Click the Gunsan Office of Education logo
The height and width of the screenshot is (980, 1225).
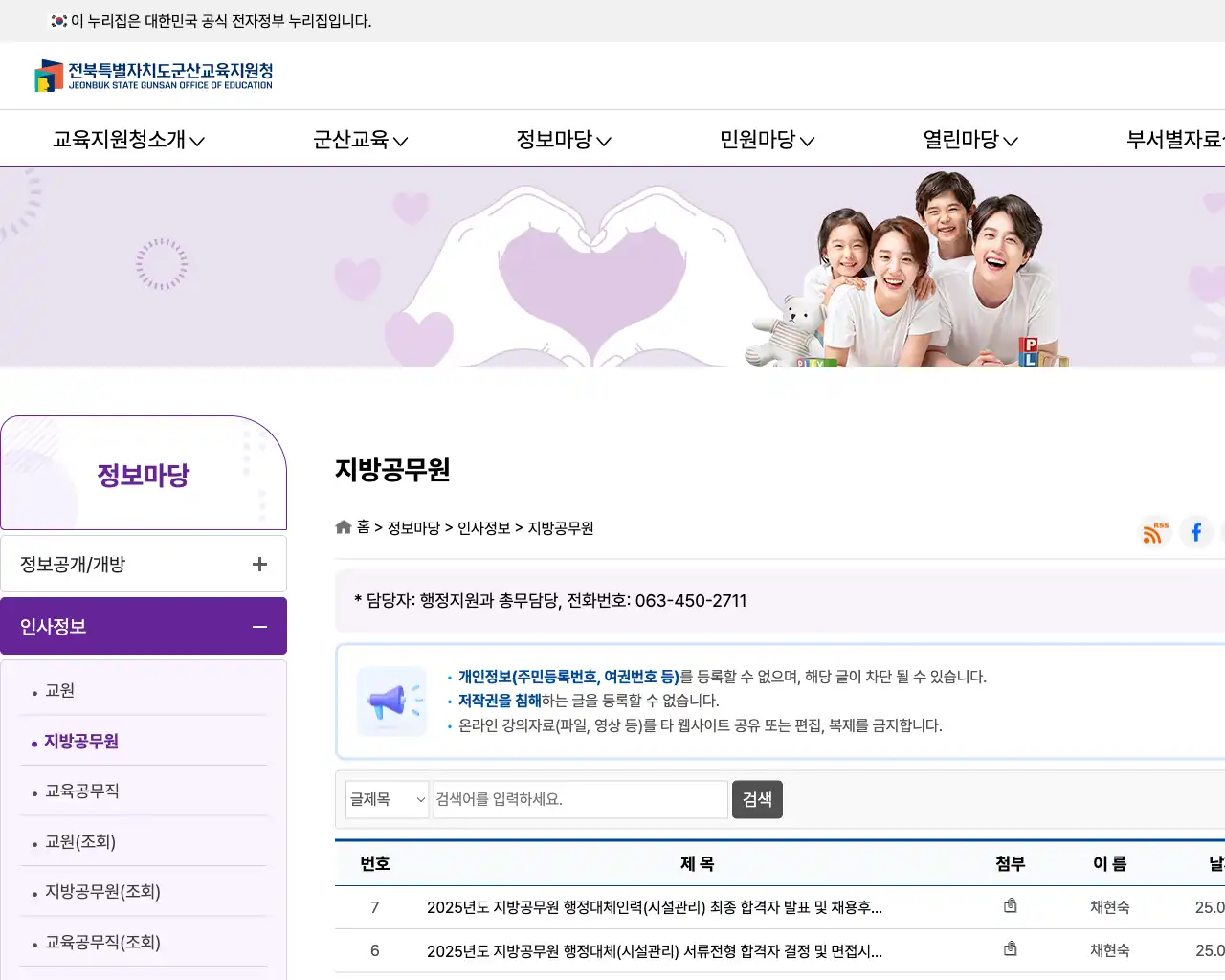pos(153,76)
